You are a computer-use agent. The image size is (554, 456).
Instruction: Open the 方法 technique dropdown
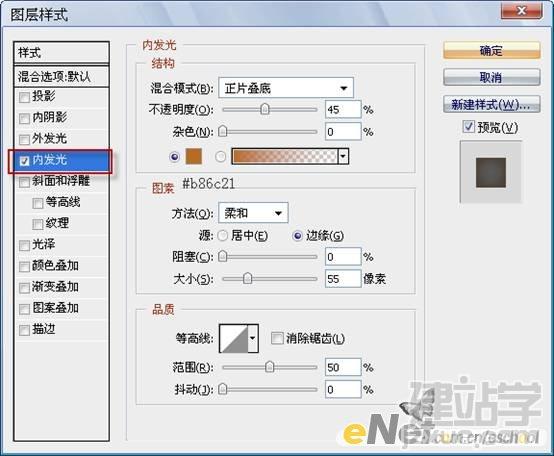point(253,213)
